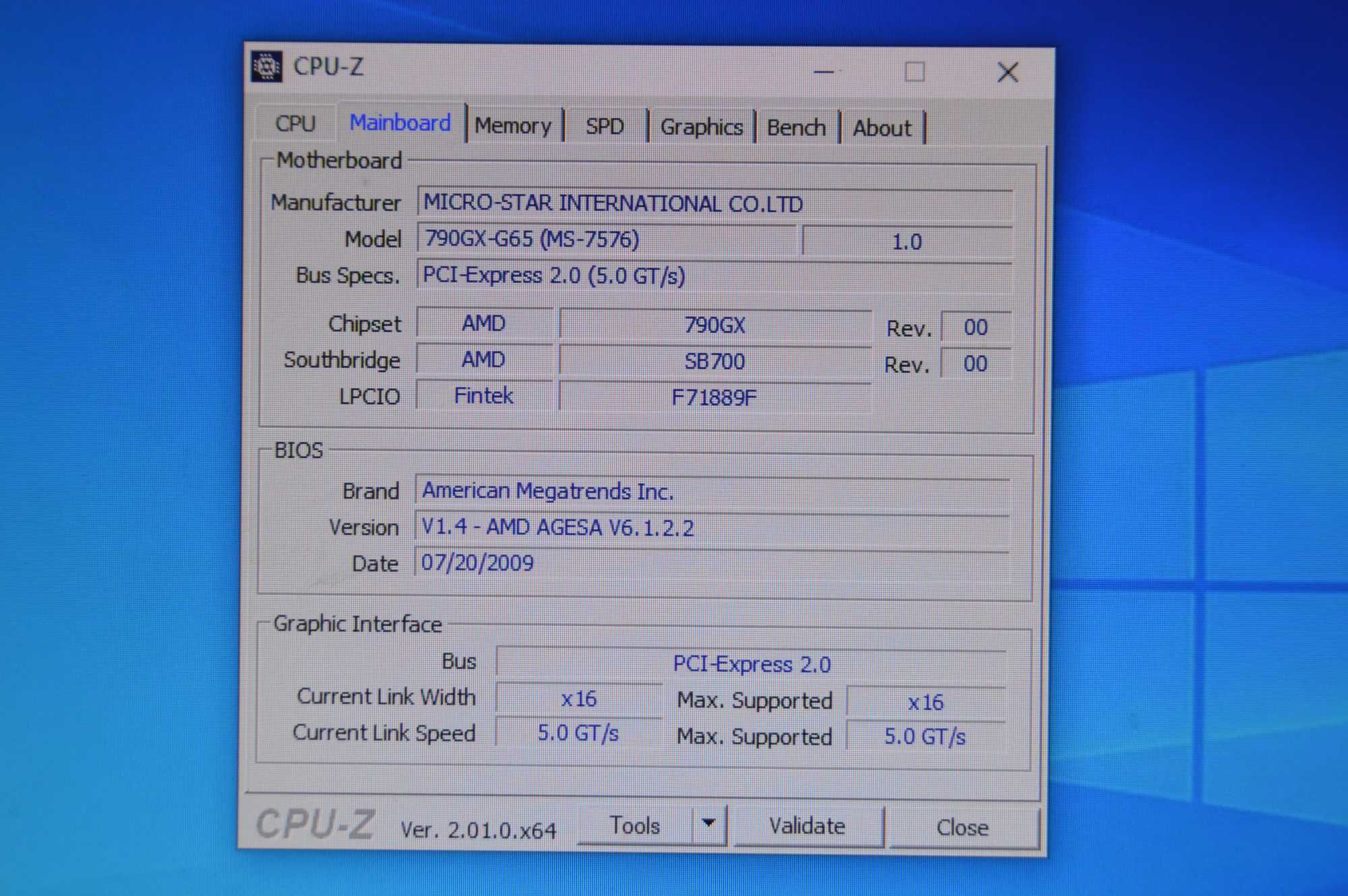
Task: Click the Close button at bottom
Action: [x=962, y=827]
